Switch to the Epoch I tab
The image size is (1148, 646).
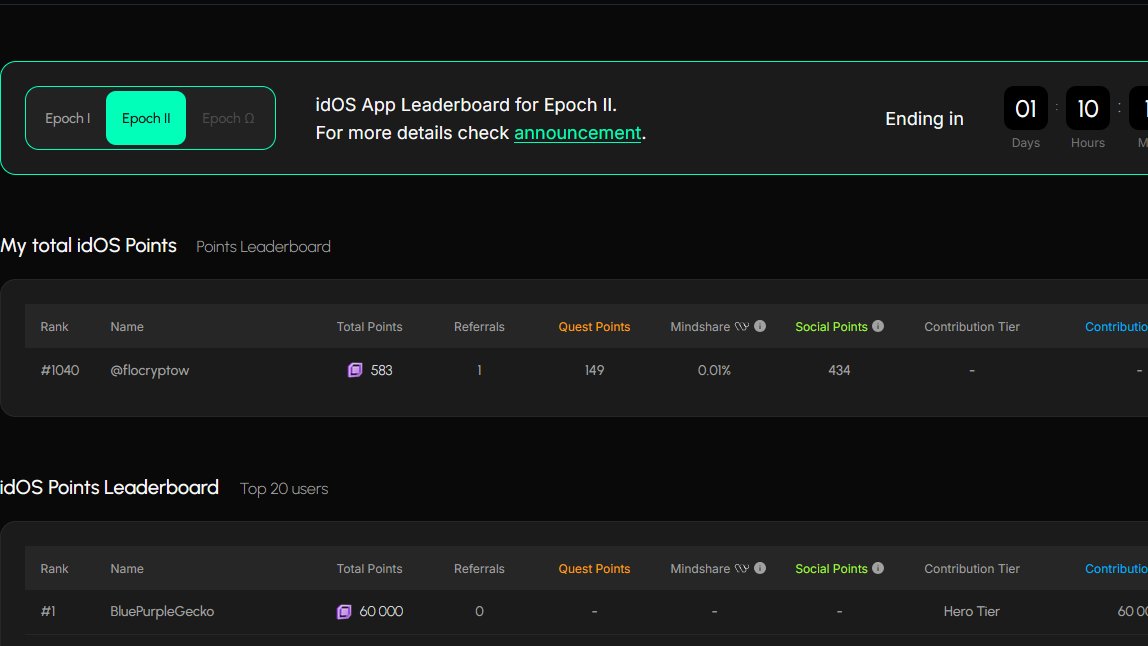coord(67,118)
